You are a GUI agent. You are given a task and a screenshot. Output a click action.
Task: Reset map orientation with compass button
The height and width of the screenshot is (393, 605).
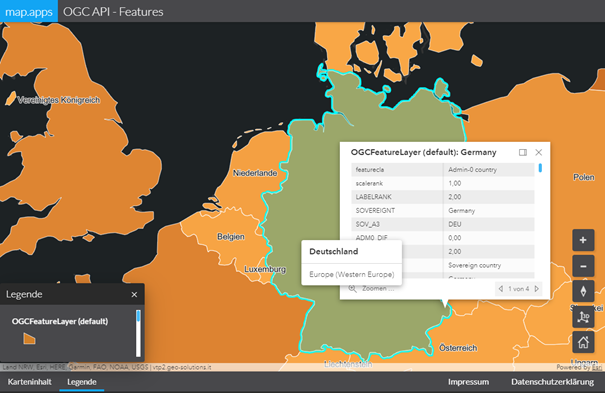[x=583, y=291]
